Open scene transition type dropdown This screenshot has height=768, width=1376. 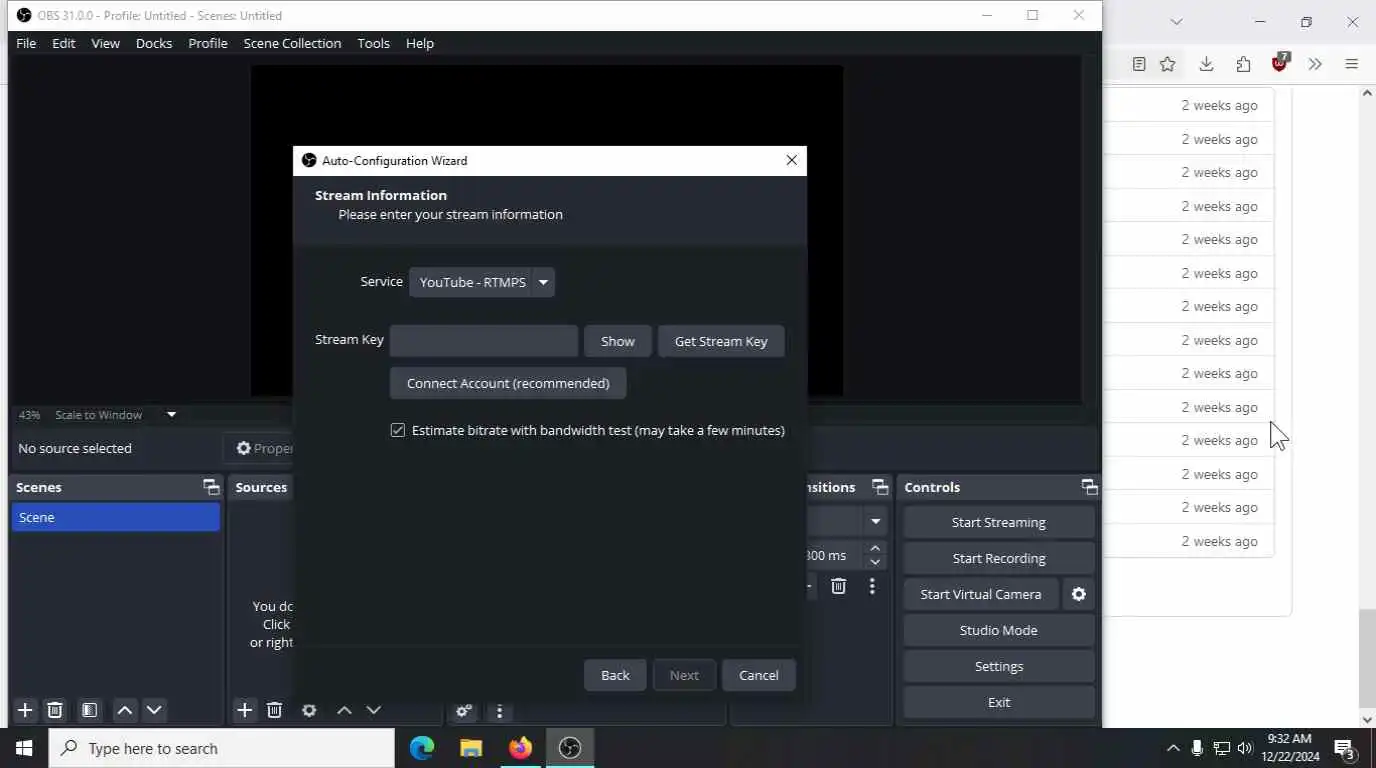pos(875,522)
